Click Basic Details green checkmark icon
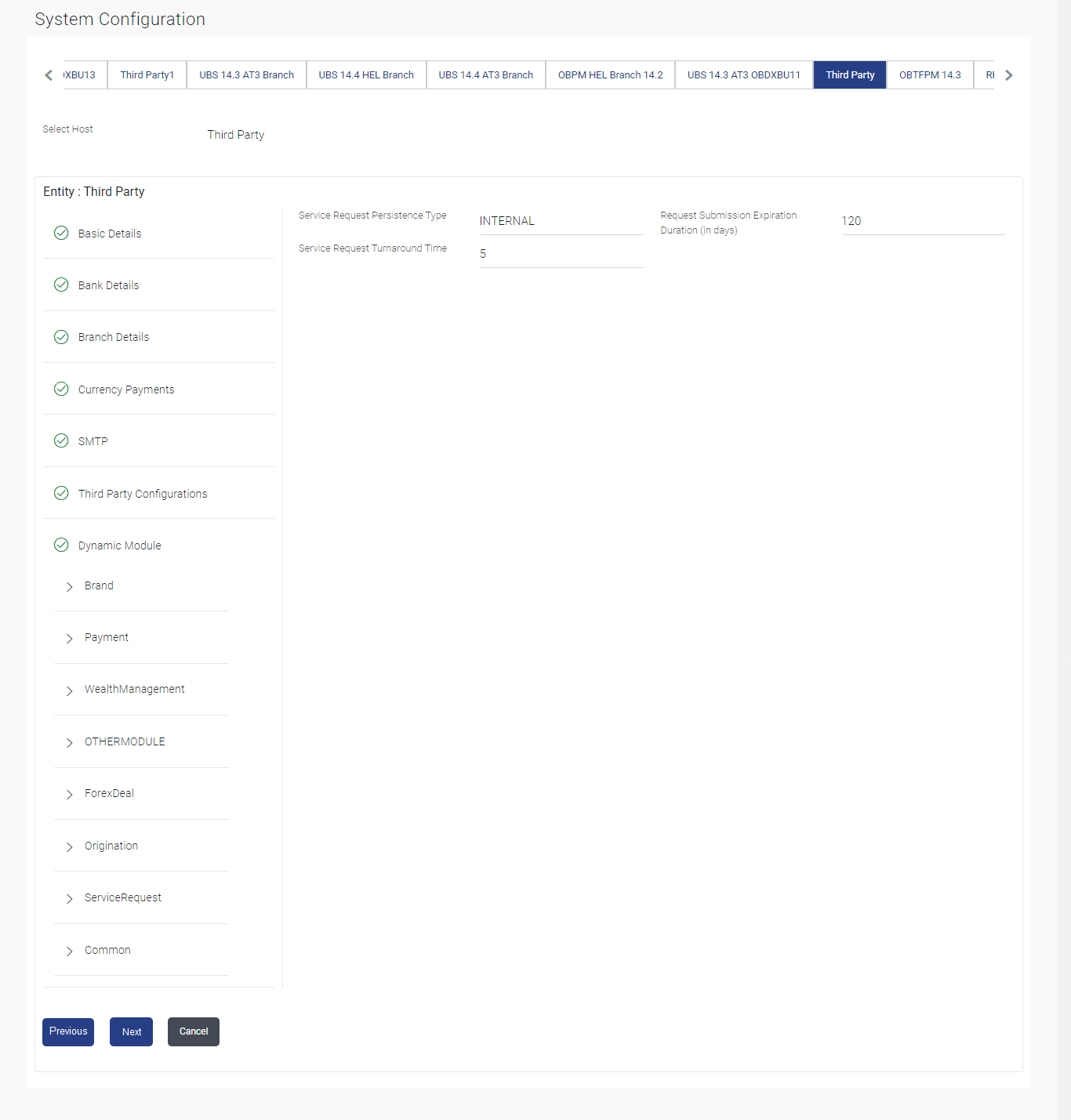Screen dimensions: 1071x1120 [x=61, y=233]
